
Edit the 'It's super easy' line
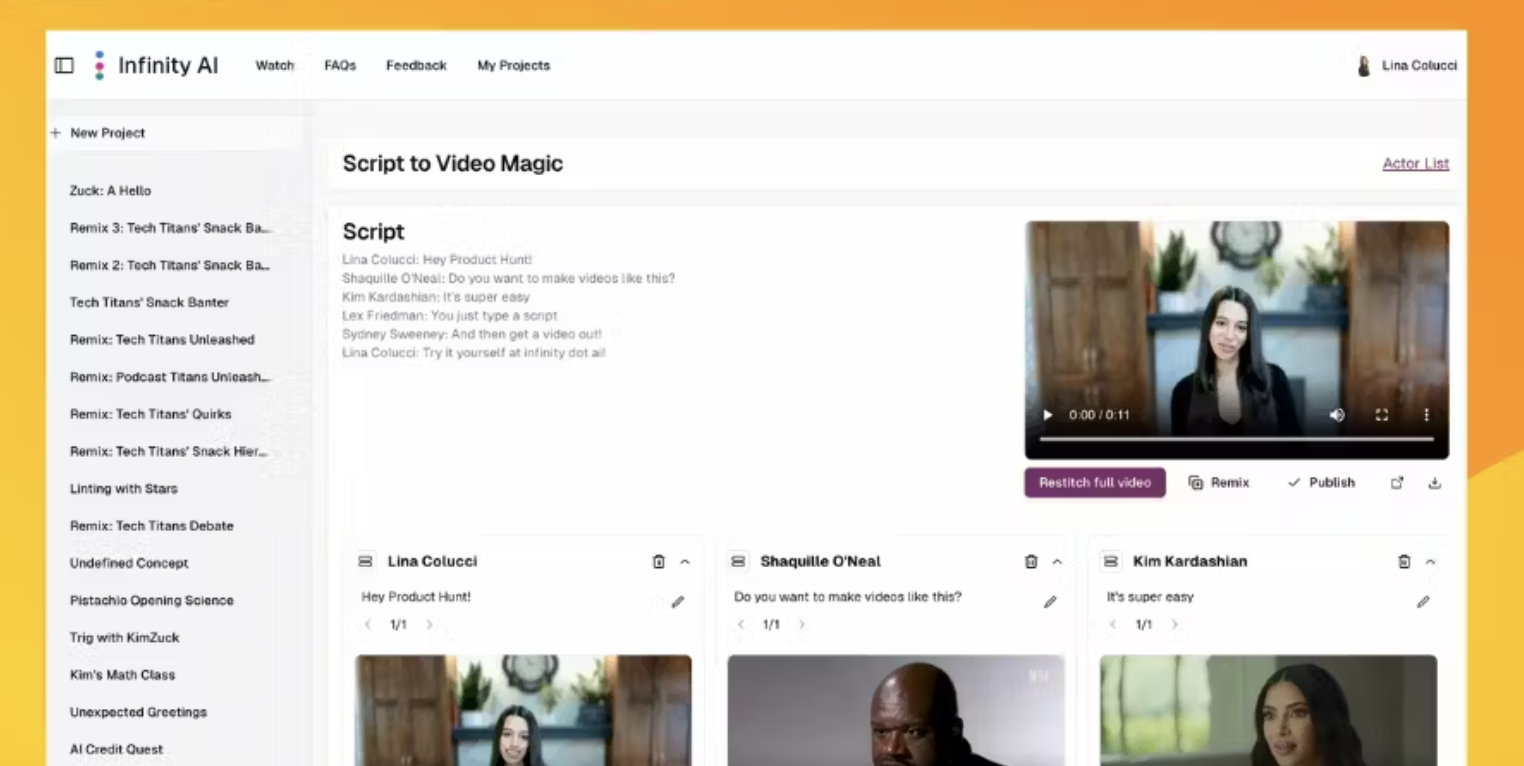1423,602
